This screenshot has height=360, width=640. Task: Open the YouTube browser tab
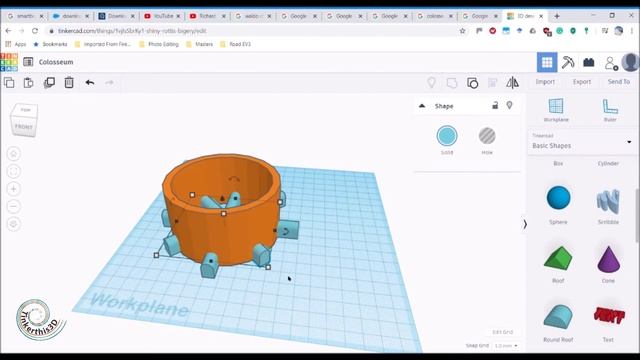coord(162,16)
